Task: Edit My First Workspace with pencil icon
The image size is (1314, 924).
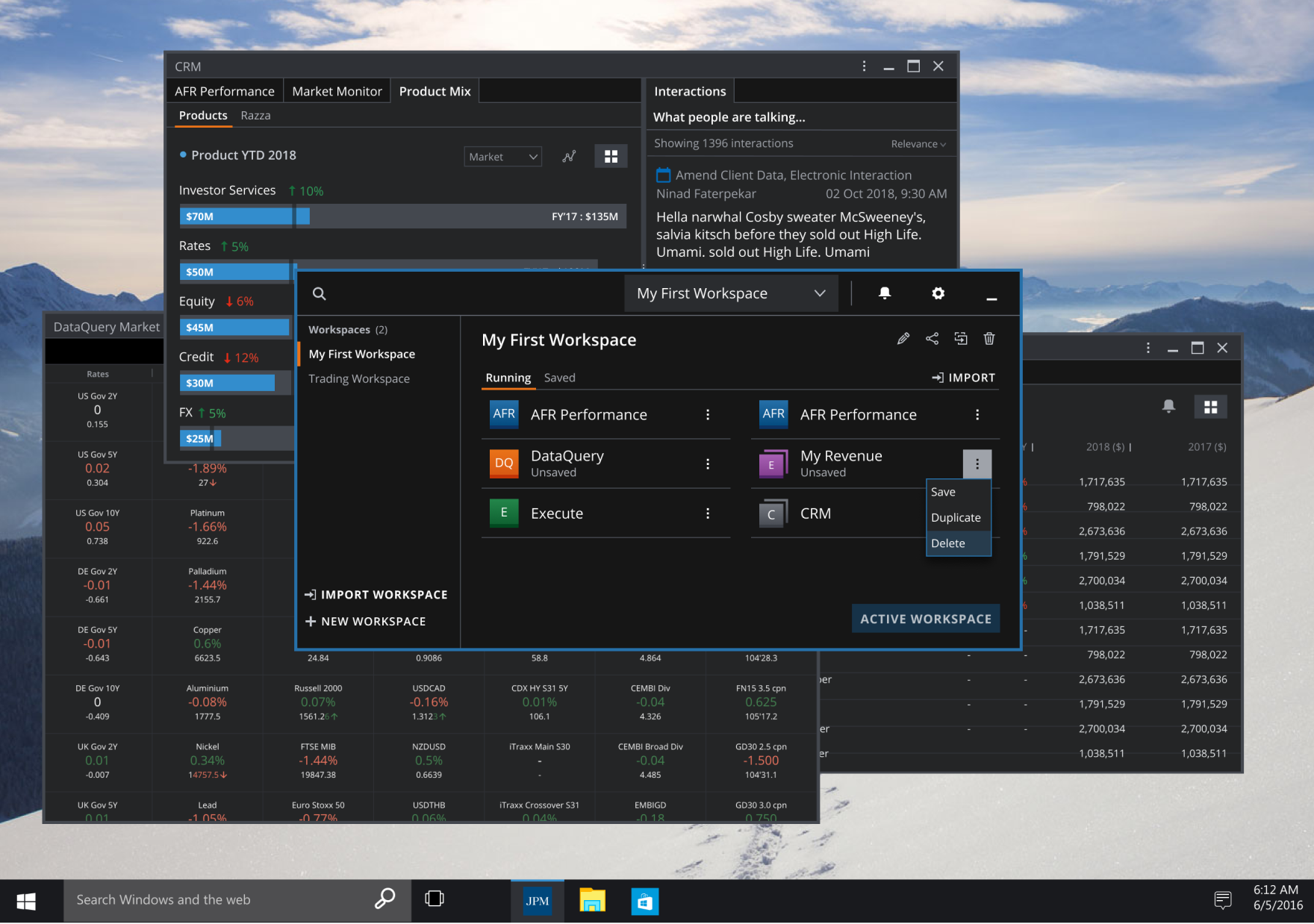Action: pyautogui.click(x=903, y=339)
